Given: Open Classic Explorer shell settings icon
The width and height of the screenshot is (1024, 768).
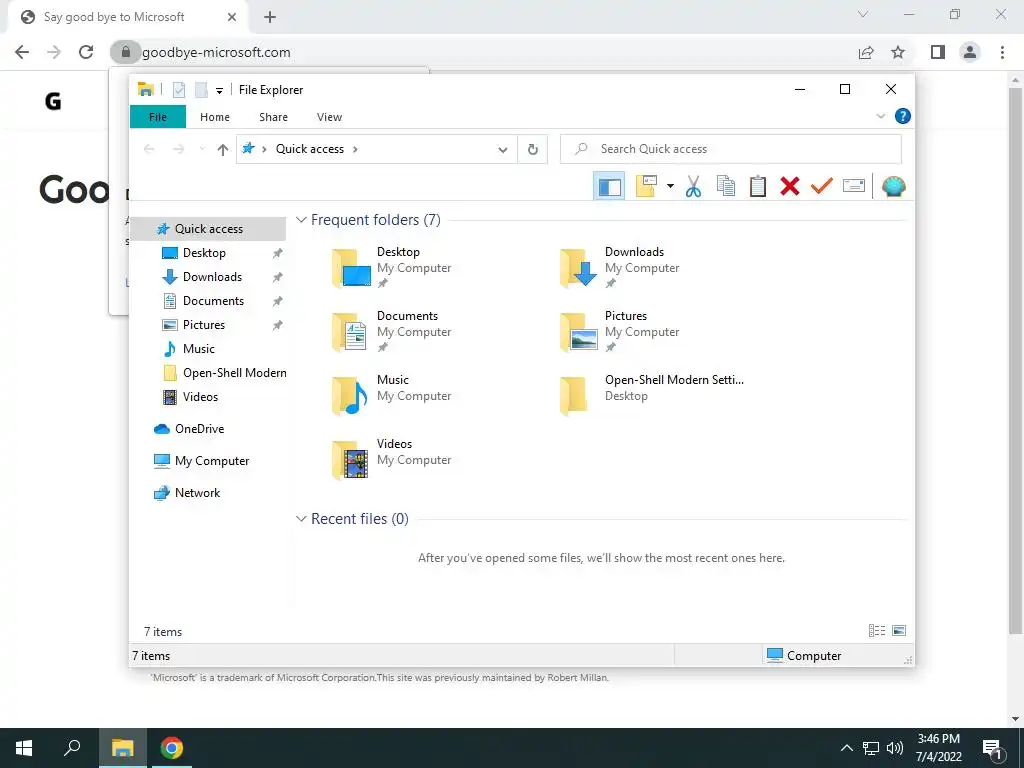Looking at the screenshot, I should (x=893, y=187).
